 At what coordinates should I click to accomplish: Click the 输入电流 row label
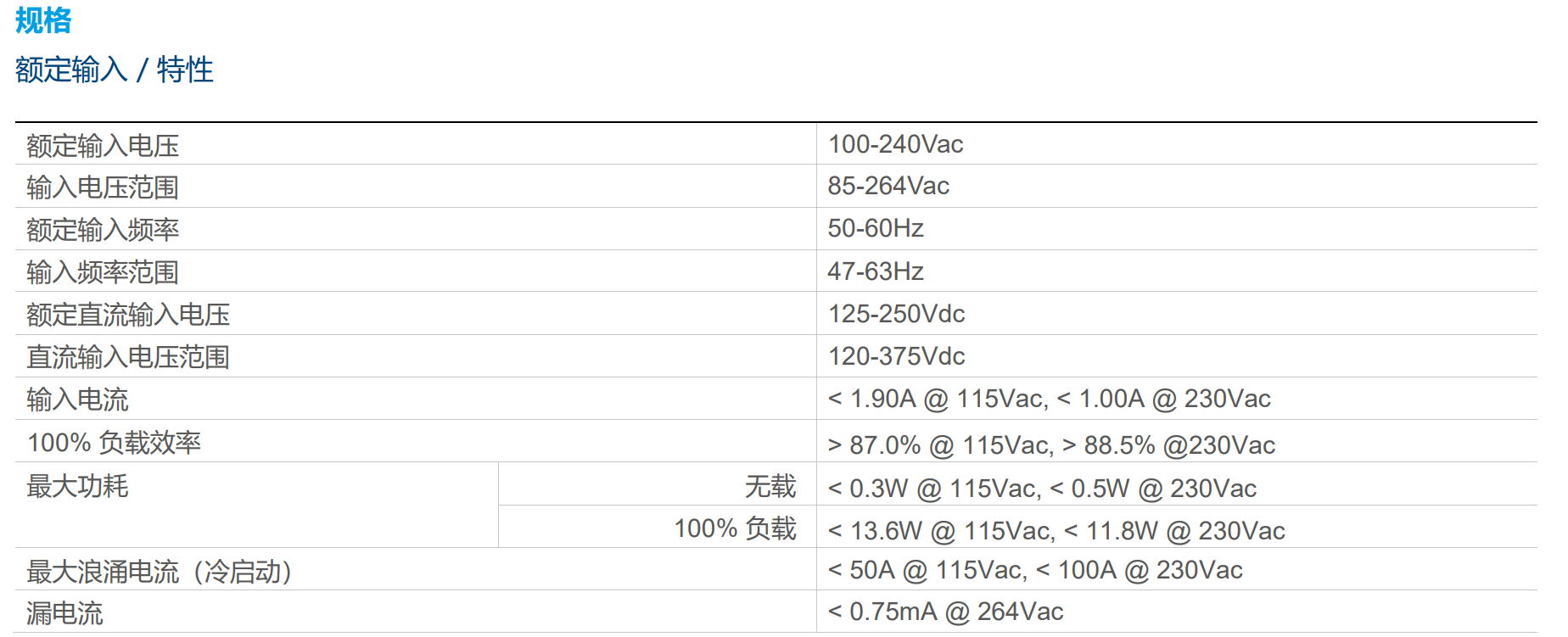click(77, 400)
